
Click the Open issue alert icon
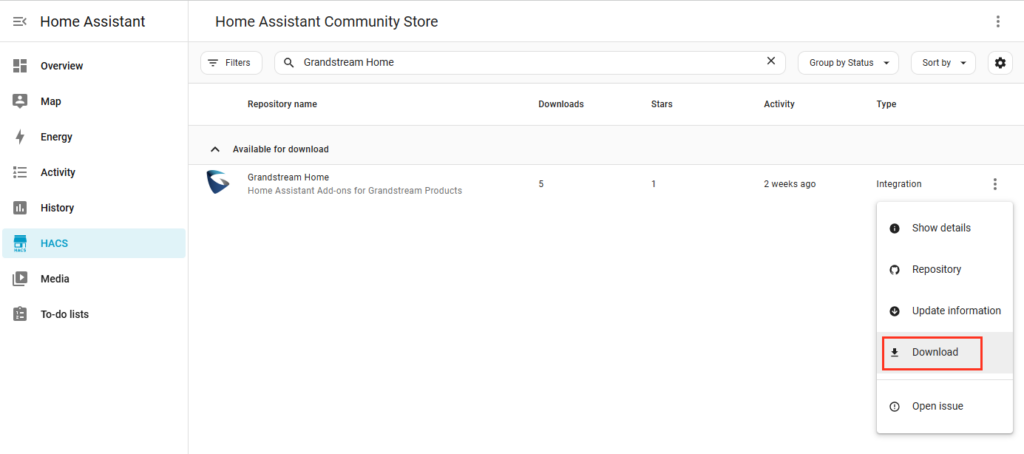pyautogui.click(x=895, y=407)
